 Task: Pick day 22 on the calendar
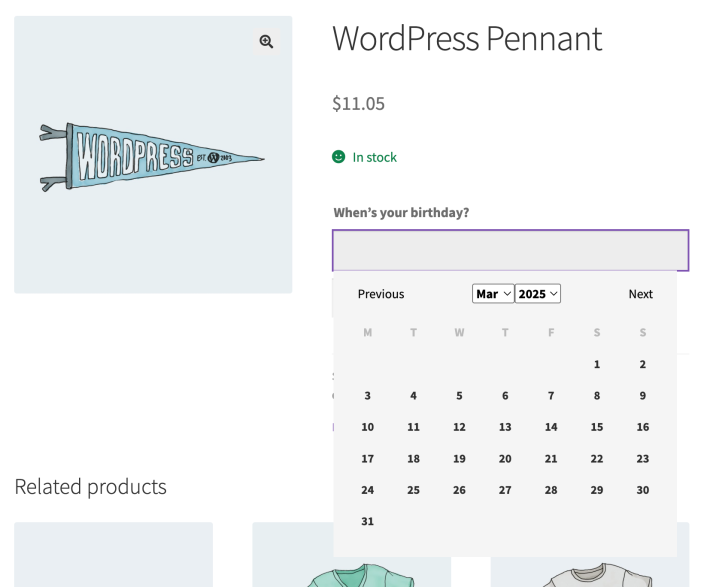tap(597, 459)
